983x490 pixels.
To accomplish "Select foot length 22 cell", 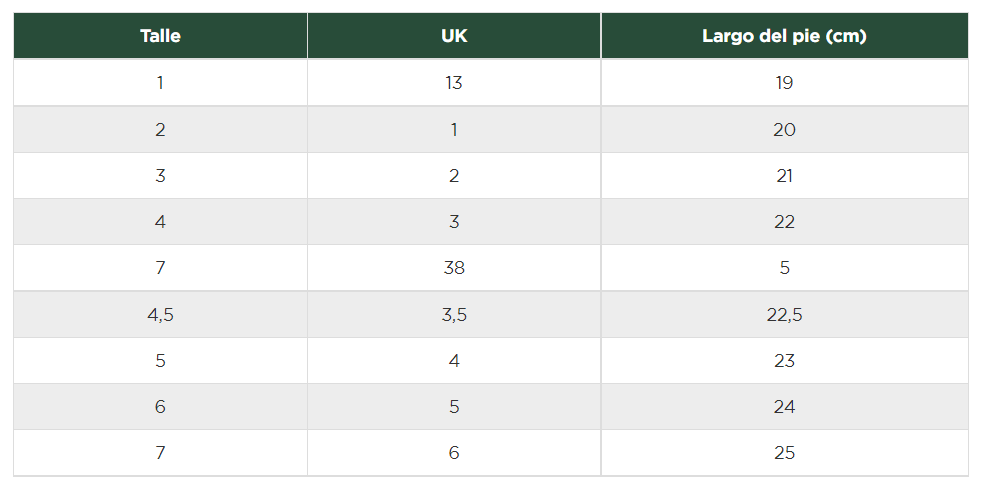I will coord(784,222).
